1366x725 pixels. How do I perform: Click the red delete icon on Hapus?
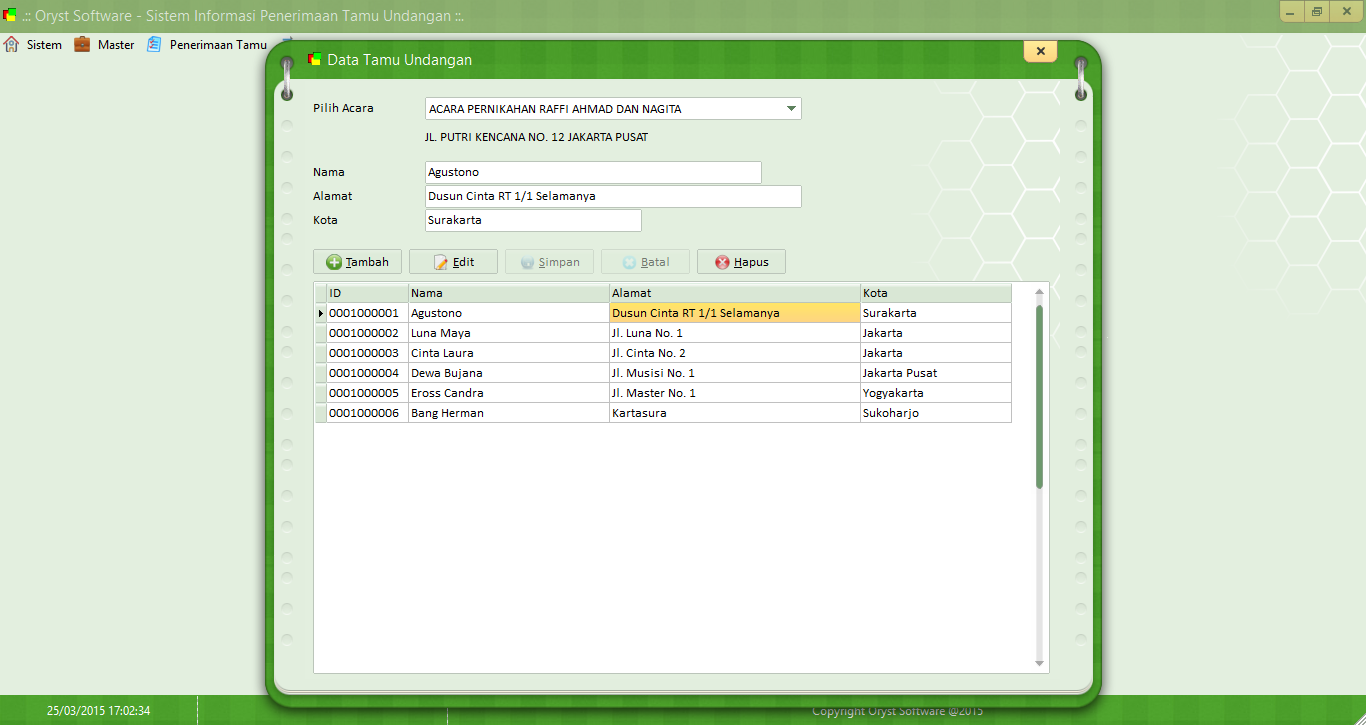720,261
